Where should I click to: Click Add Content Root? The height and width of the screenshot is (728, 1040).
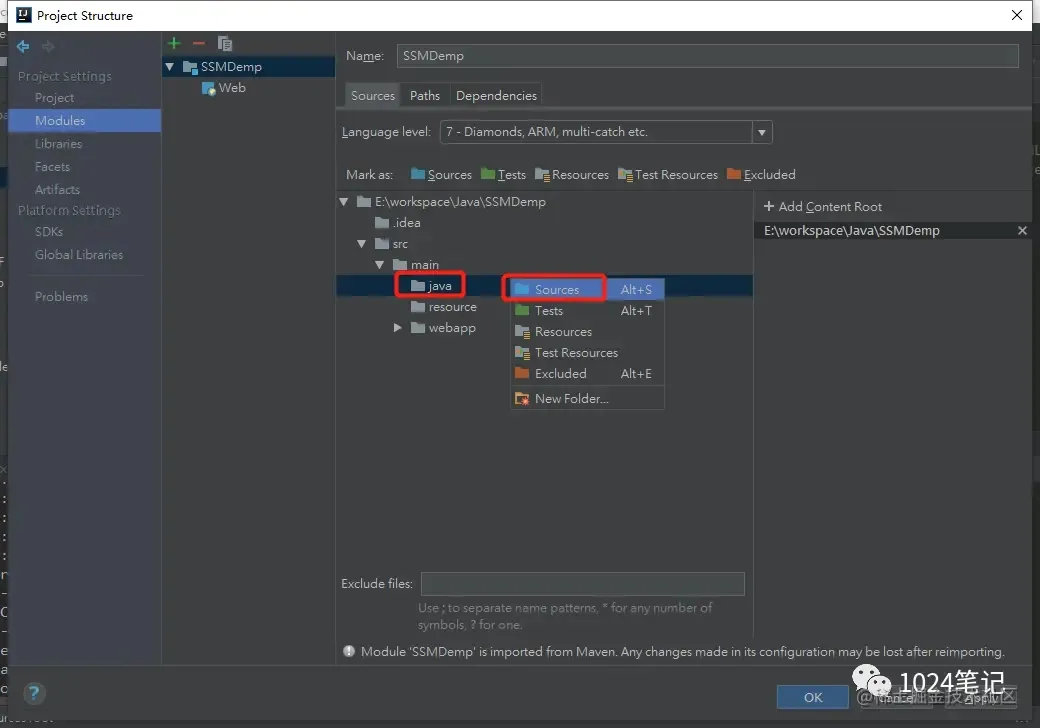coord(822,207)
